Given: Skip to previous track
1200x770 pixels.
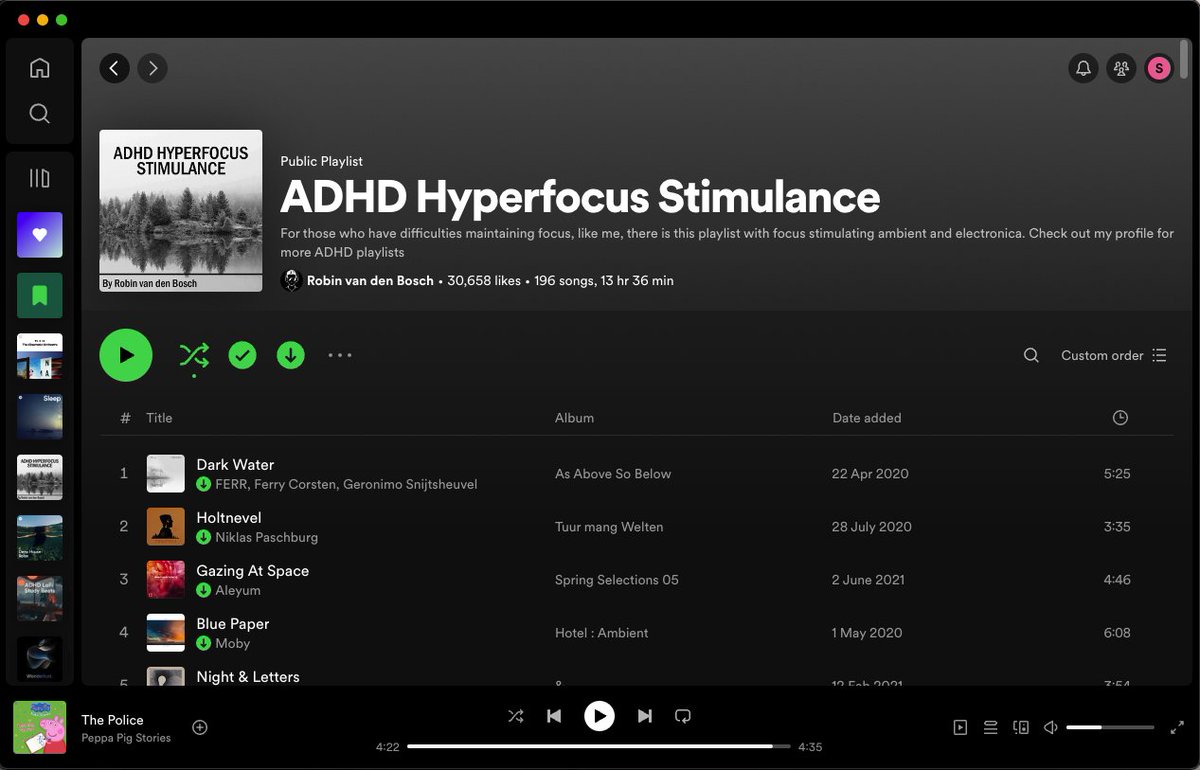Looking at the screenshot, I should (x=554, y=716).
